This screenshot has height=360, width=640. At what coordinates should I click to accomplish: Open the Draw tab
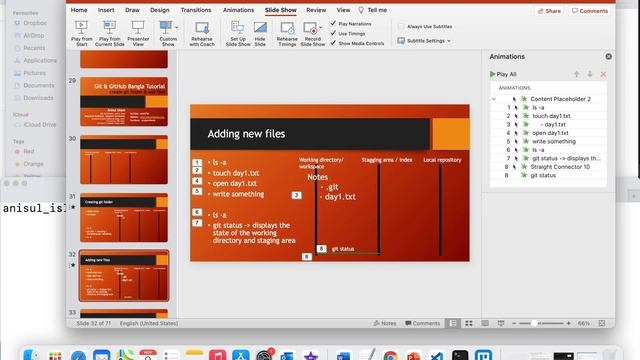(x=132, y=10)
